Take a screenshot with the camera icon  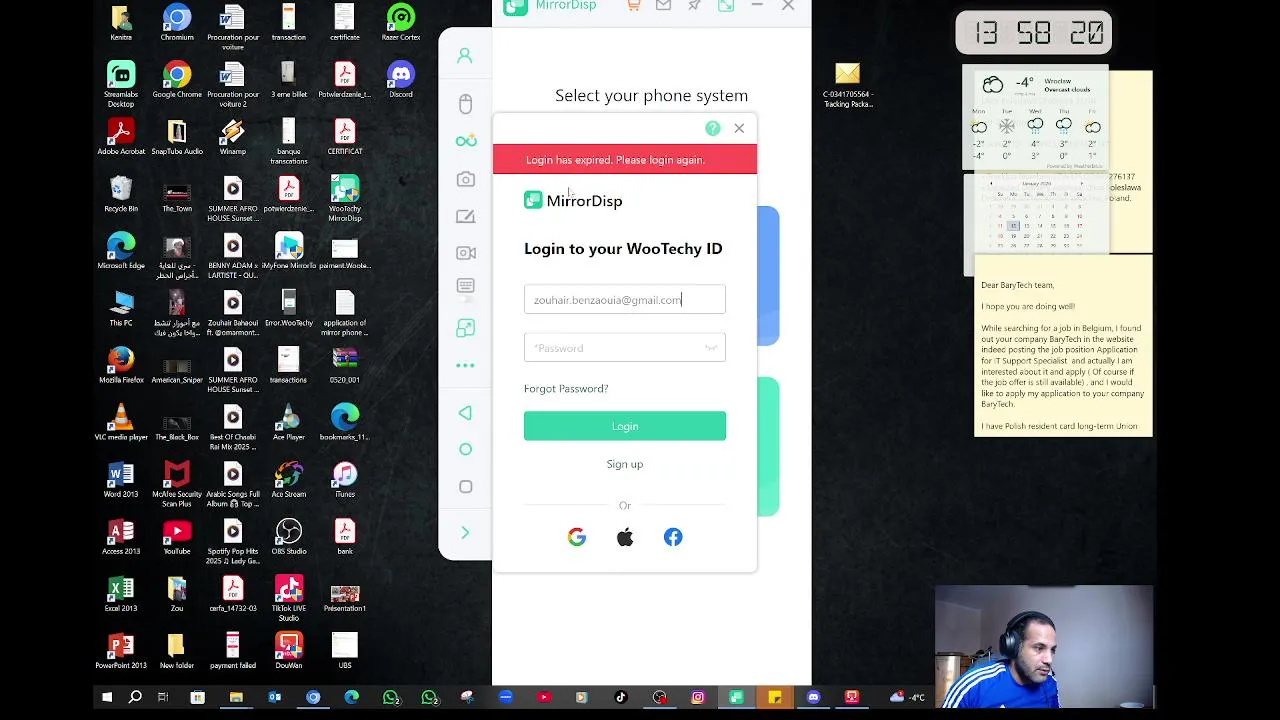pos(465,179)
